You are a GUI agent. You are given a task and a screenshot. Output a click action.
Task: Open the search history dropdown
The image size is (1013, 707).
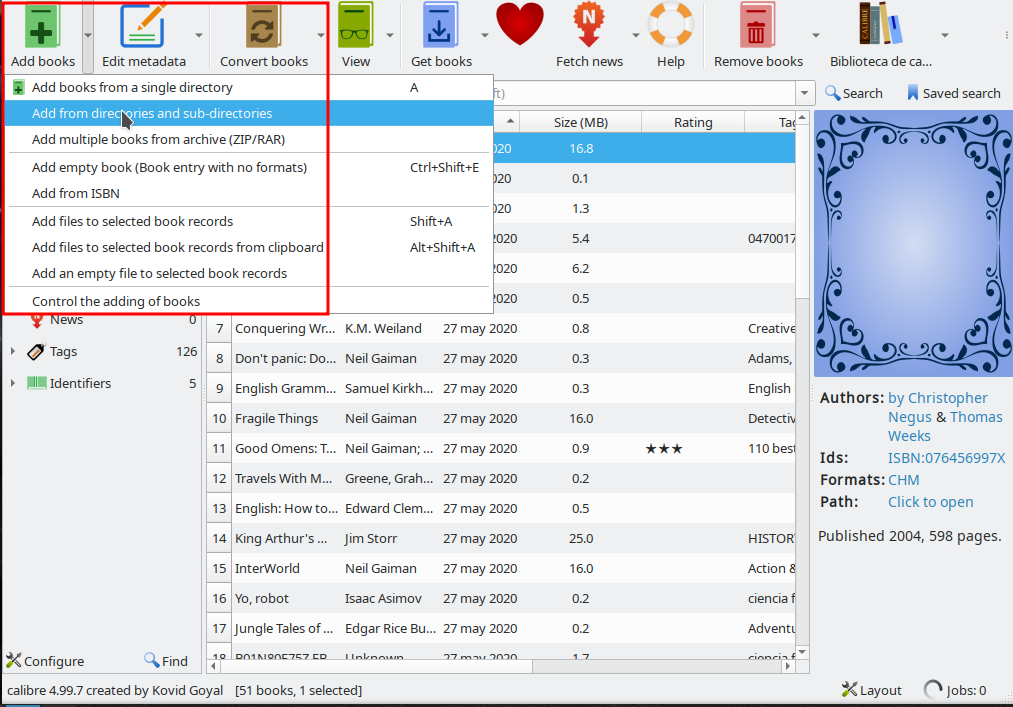click(804, 93)
